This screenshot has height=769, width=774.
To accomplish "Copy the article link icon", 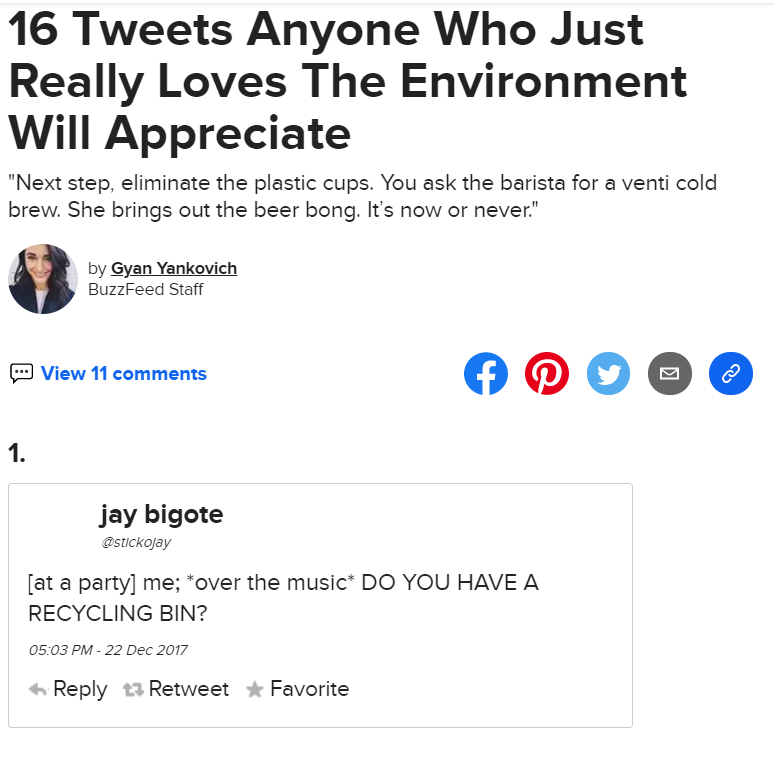I will 730,374.
